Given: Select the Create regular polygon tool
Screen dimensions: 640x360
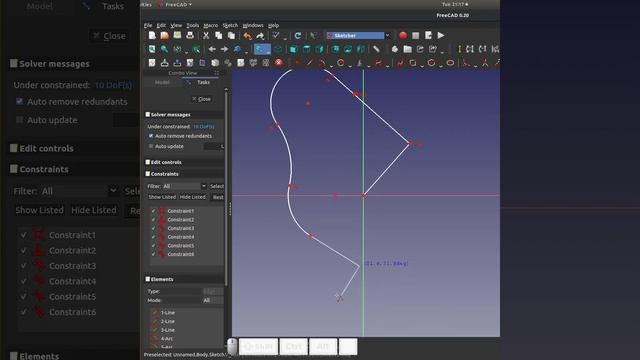Looking at the screenshot, I should (431, 63).
